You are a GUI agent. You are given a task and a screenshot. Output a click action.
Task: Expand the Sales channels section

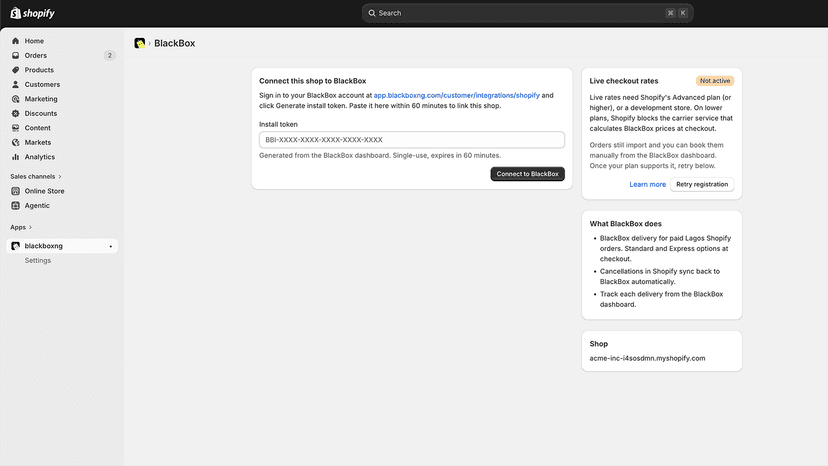36,176
